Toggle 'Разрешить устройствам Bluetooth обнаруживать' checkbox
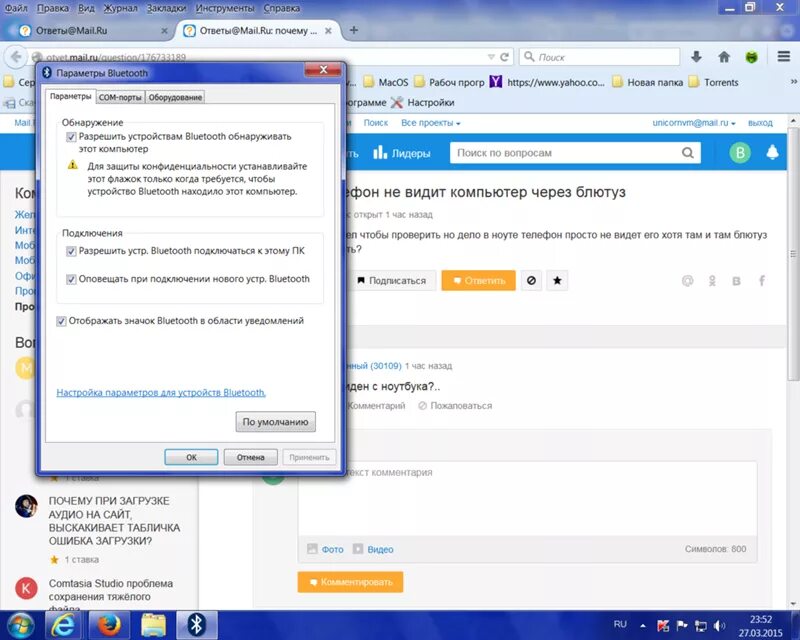This screenshot has width=800, height=640. tap(71, 137)
